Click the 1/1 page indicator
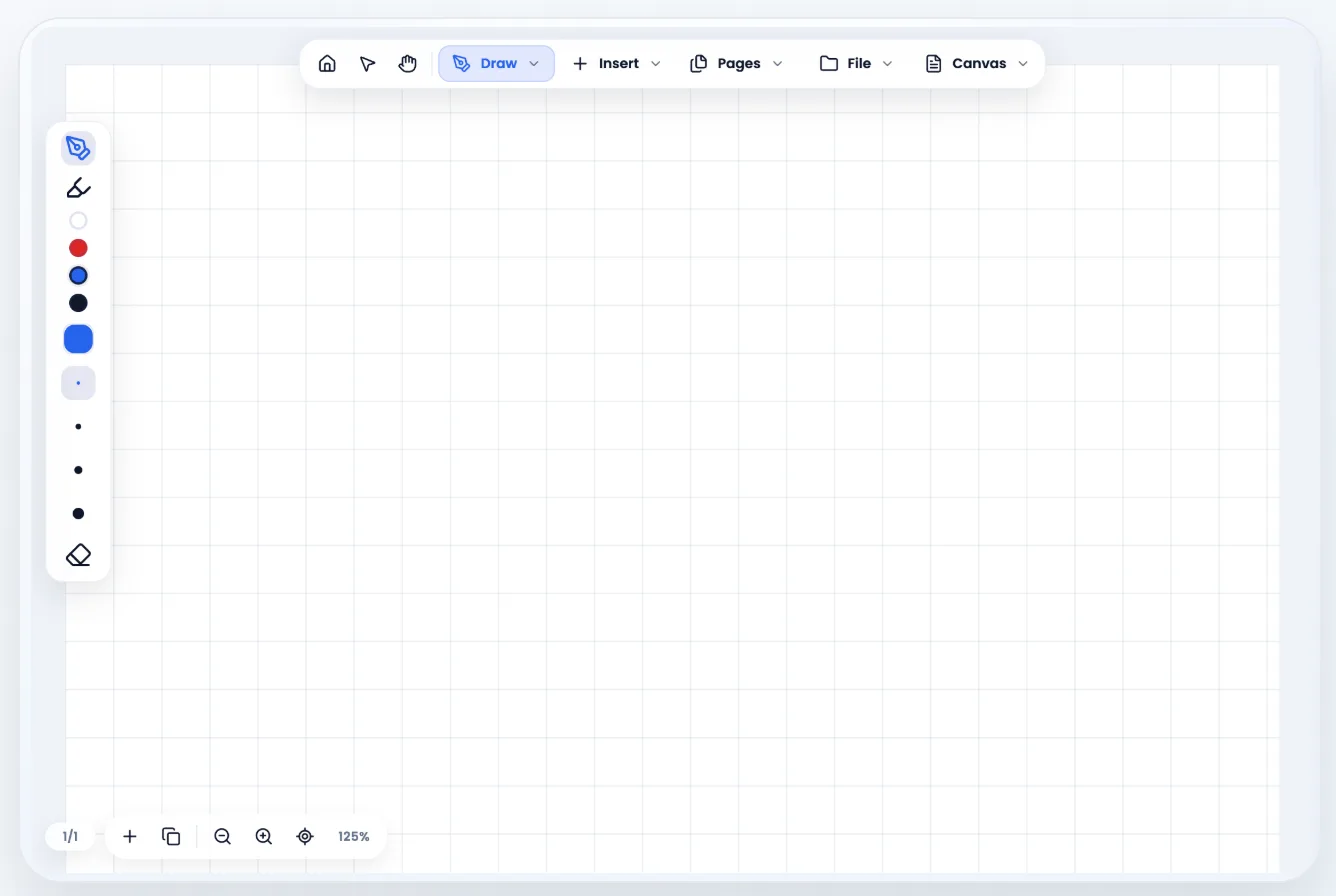Screen dimensions: 1336x896 pos(70,836)
